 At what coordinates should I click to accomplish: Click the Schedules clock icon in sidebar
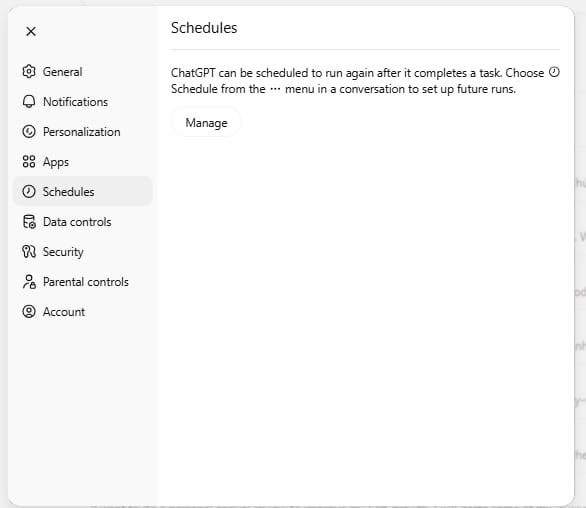tap(29, 191)
